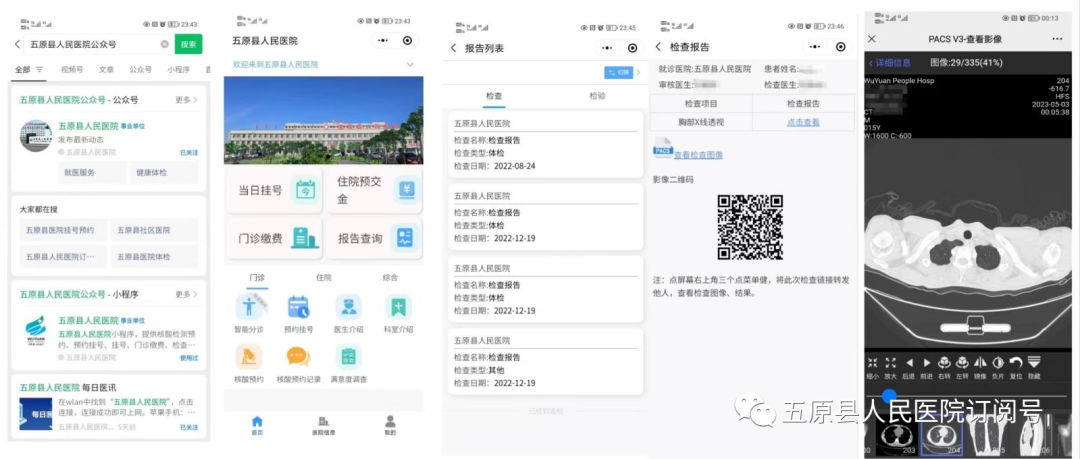The image size is (1080, 459).
Task: Open the 报告查询 card
Action: pos(374,238)
